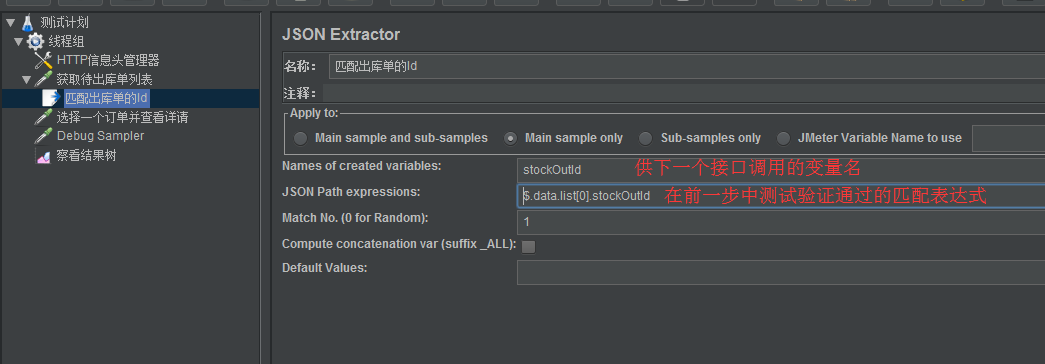
Task: Select Main sample and sub-samples option
Action: pyautogui.click(x=301, y=139)
